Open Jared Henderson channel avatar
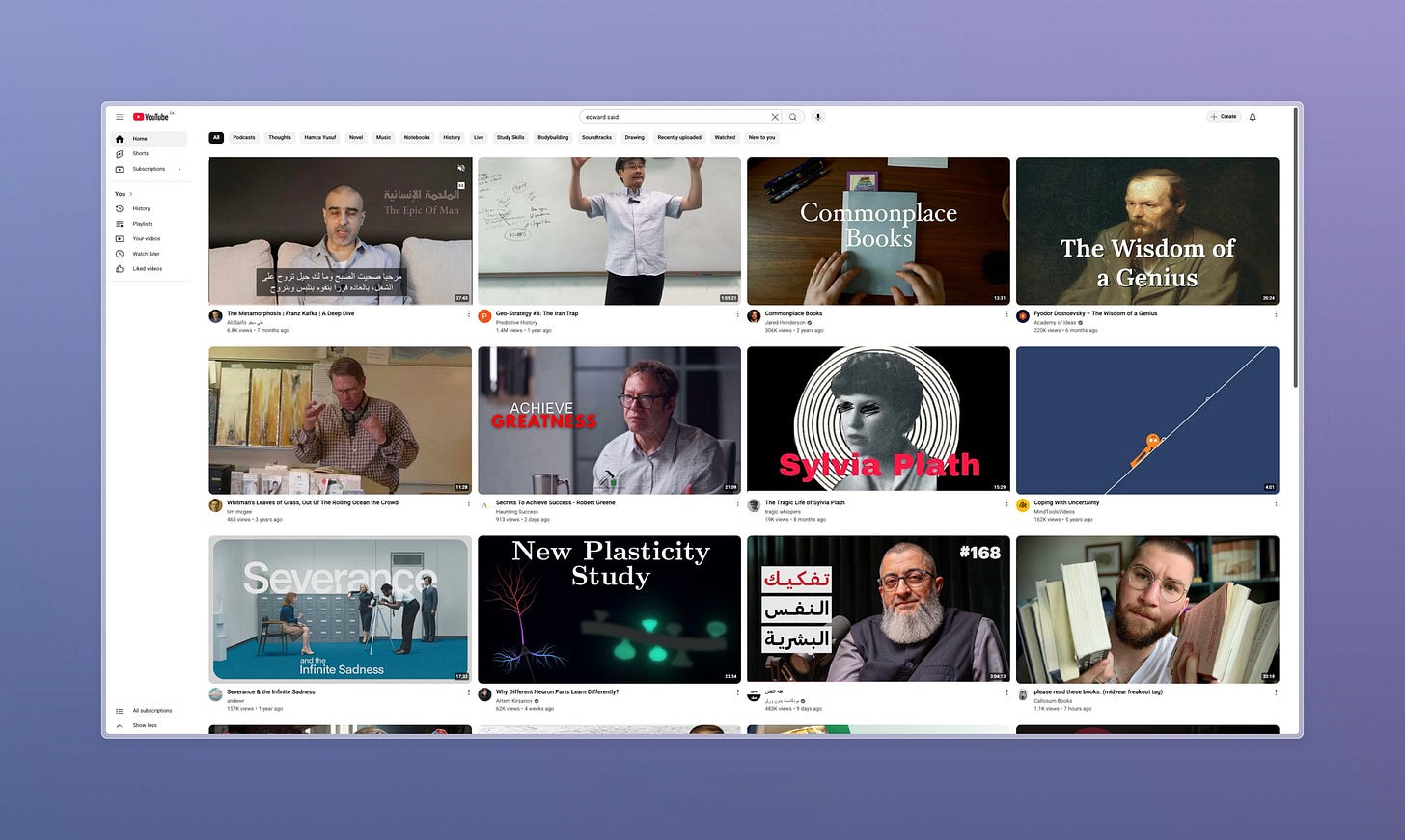The height and width of the screenshot is (840, 1405). 754,316
